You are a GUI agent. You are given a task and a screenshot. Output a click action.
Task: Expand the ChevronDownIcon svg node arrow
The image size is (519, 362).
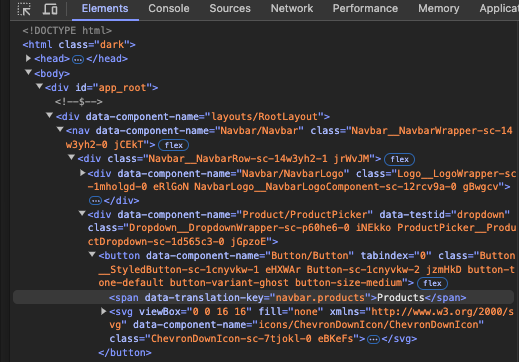(104, 311)
